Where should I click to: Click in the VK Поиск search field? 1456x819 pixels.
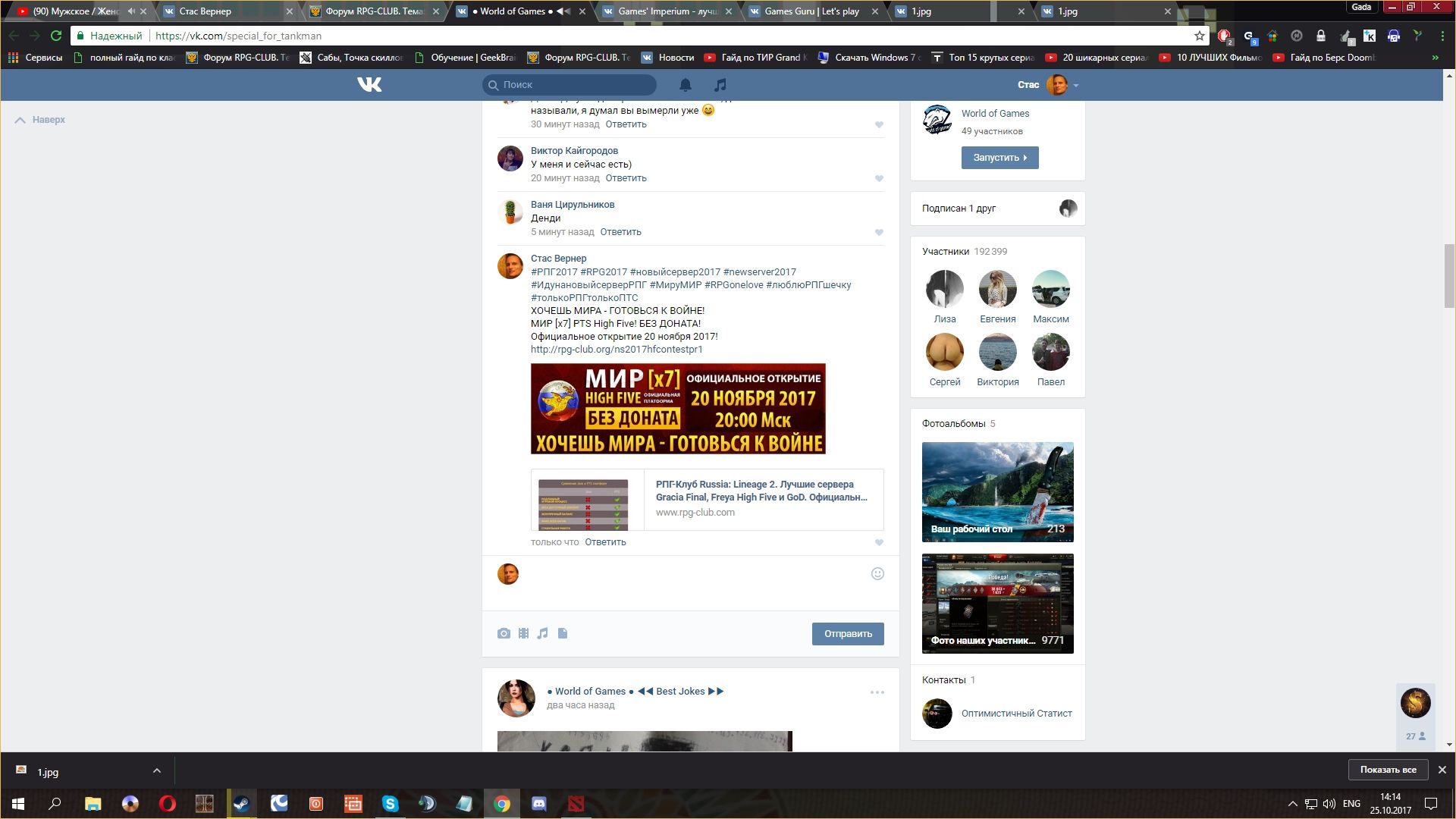pos(570,85)
